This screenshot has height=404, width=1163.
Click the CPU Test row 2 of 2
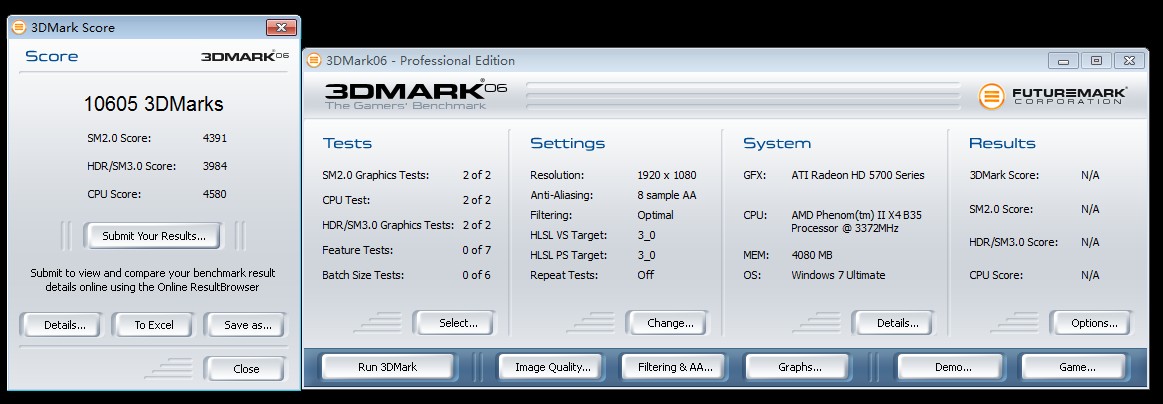point(406,200)
